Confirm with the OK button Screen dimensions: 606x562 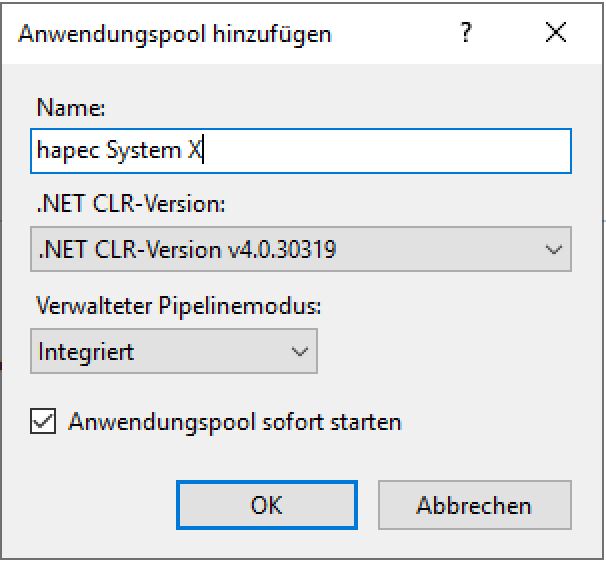266,505
